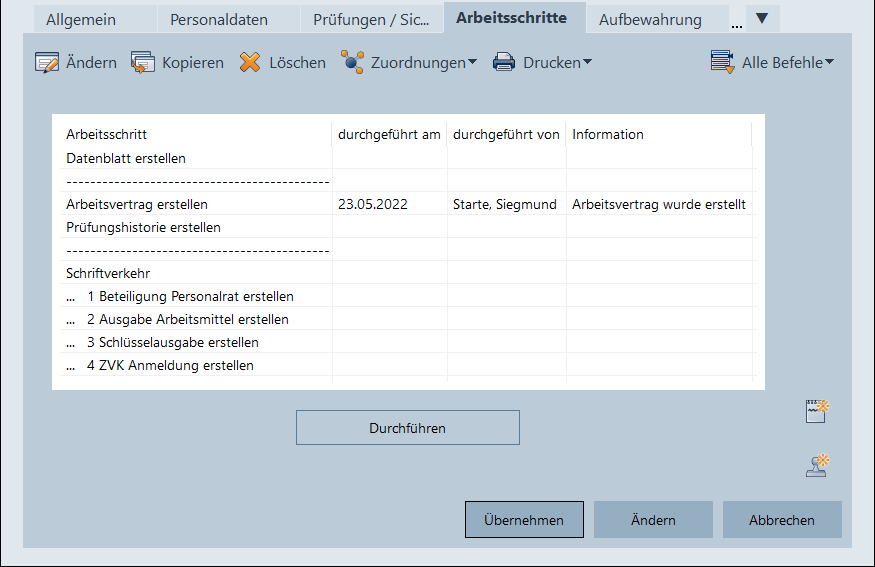Switch to the Allgemein tab
Viewport: 875px width, 567px height.
coord(81,20)
